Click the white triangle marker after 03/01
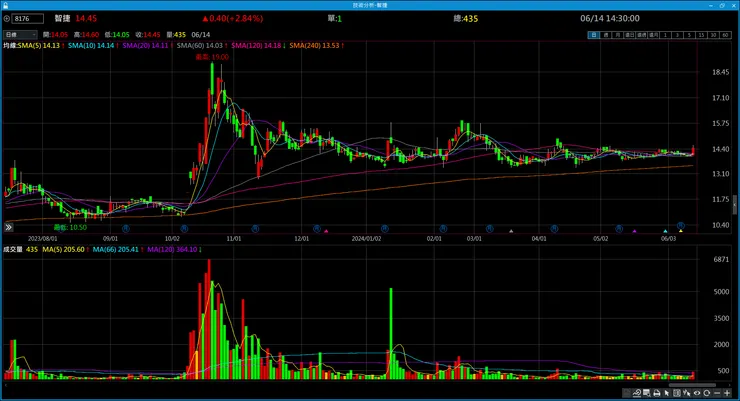 pos(511,231)
